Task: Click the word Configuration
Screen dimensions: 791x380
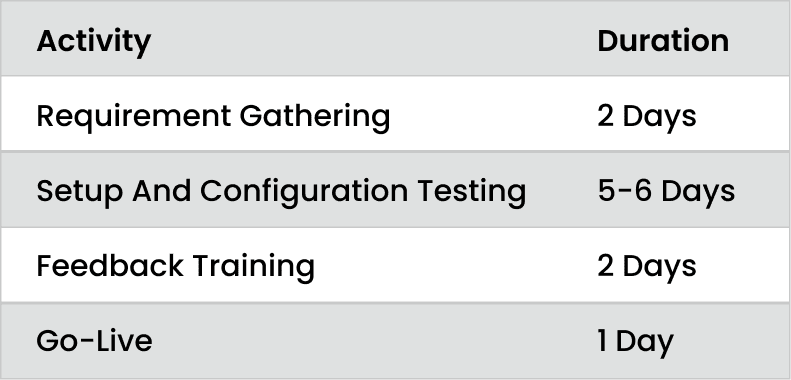Action: point(304,192)
